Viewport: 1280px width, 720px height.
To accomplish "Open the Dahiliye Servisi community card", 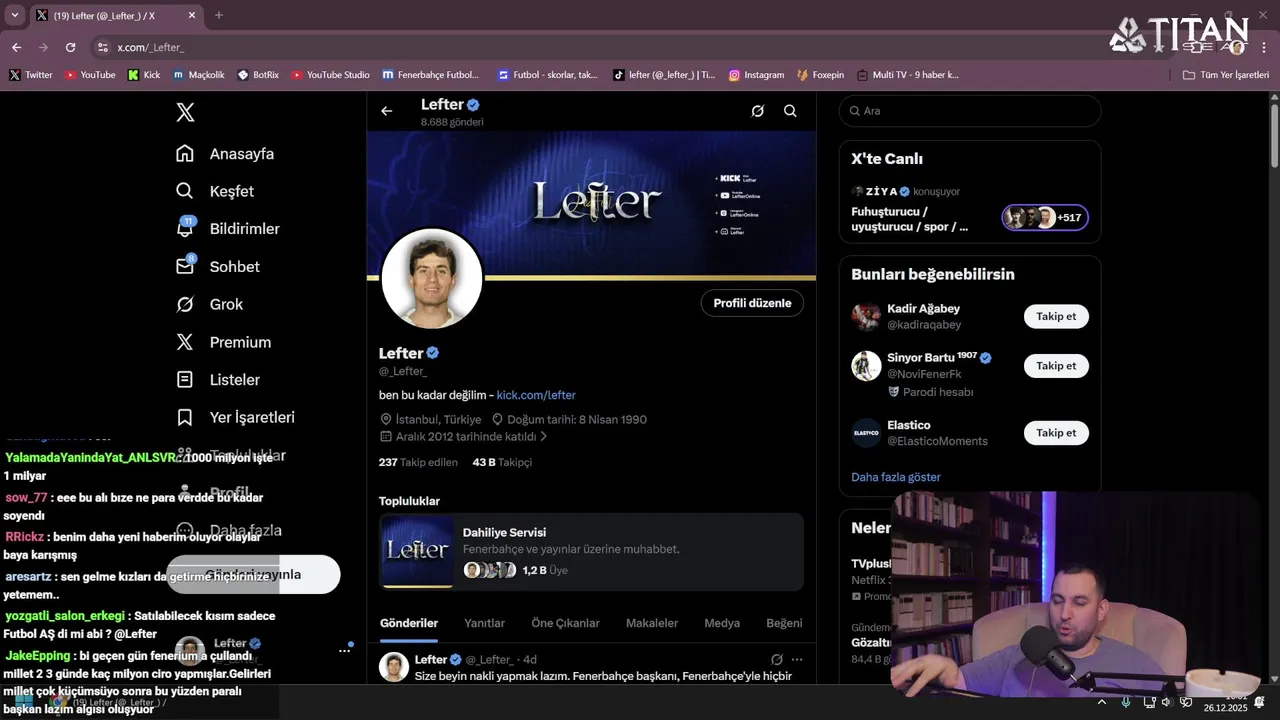I will 591,552.
